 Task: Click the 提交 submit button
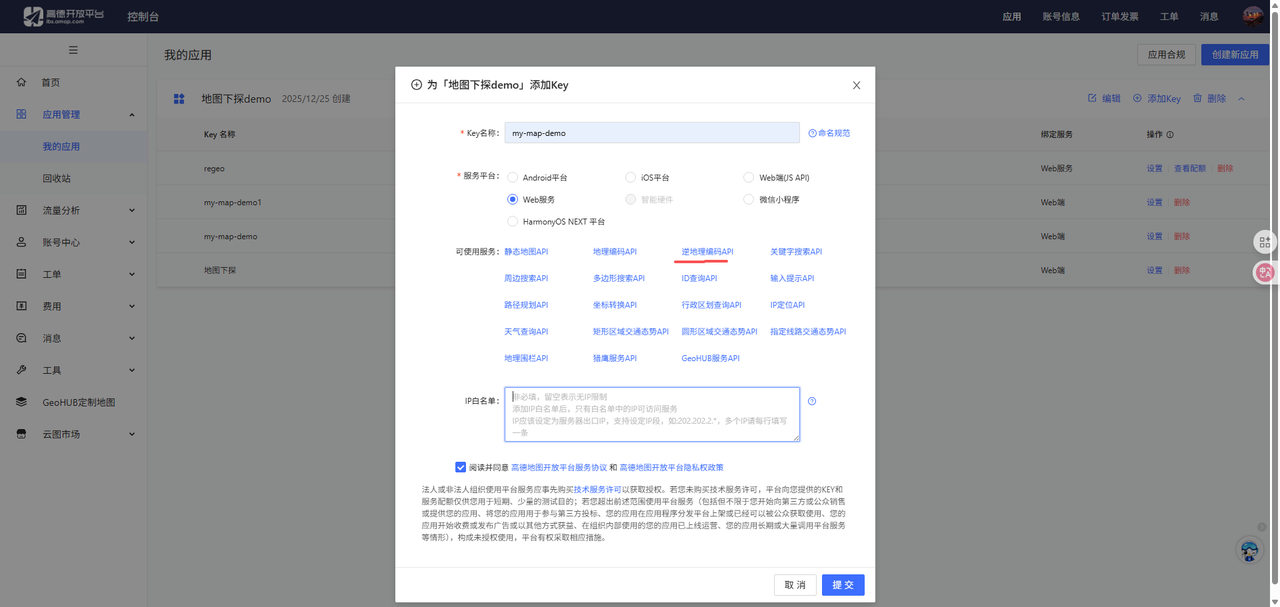[842, 584]
